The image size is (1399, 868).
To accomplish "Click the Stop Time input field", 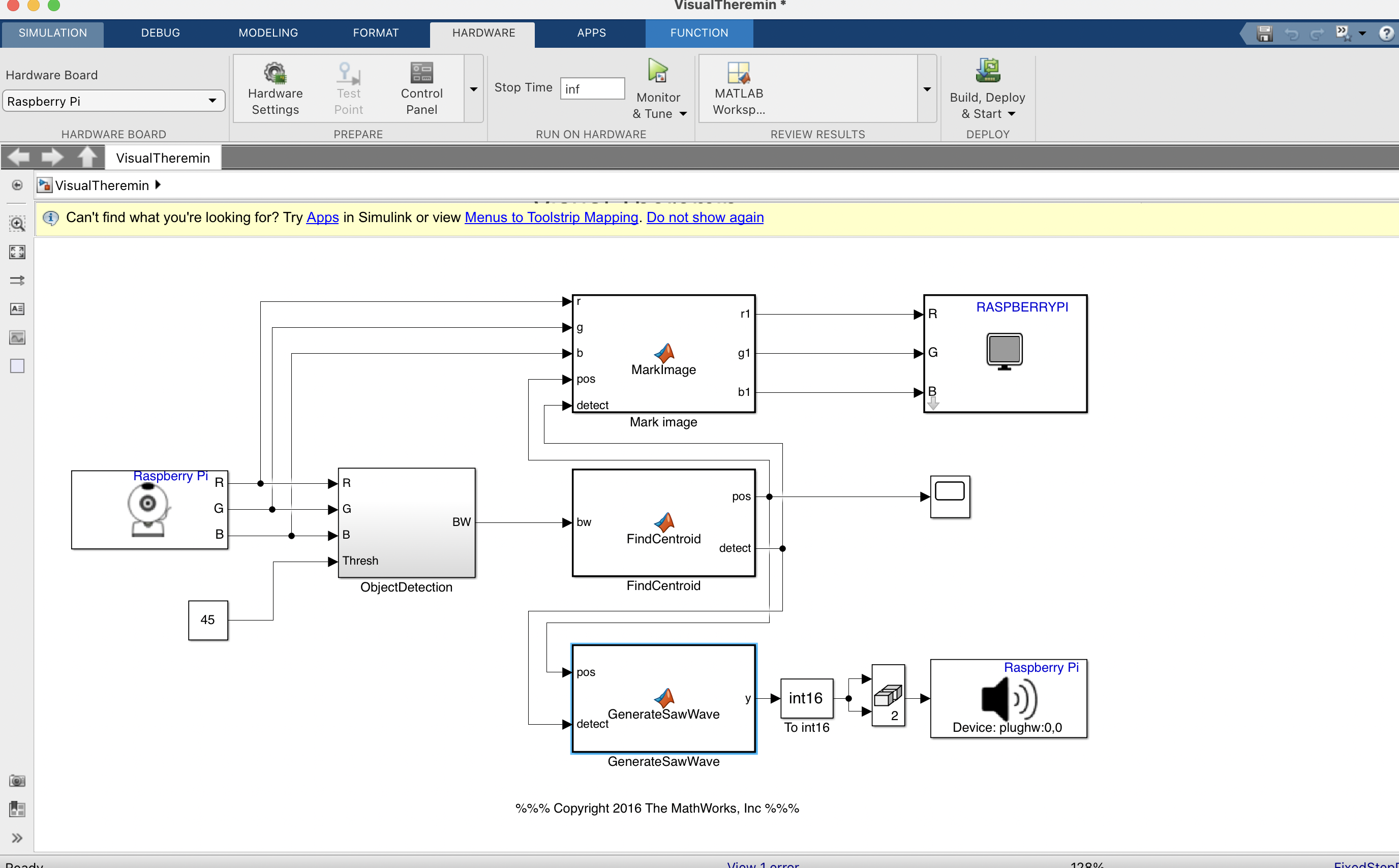I will click(592, 88).
